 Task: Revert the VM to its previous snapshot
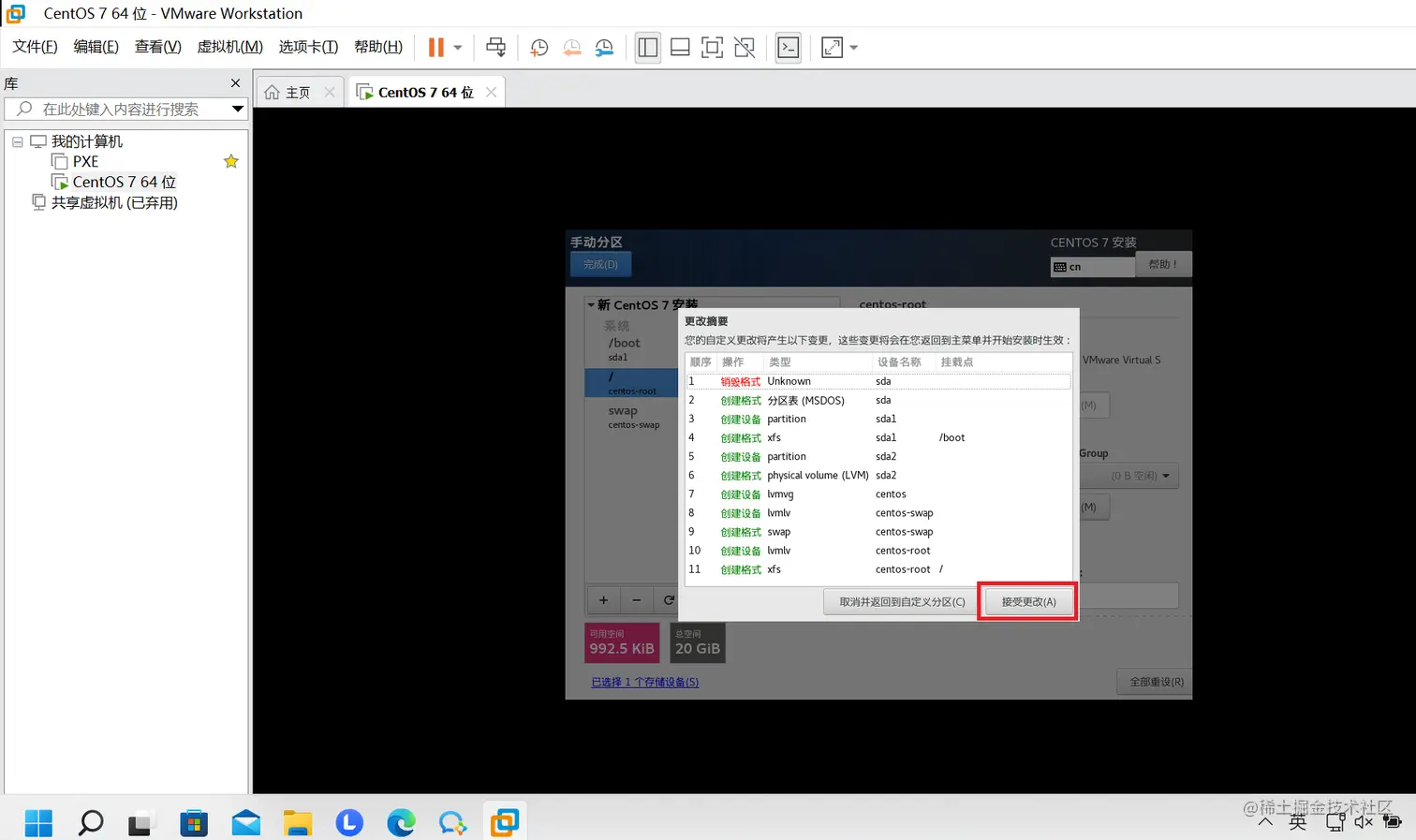click(572, 47)
